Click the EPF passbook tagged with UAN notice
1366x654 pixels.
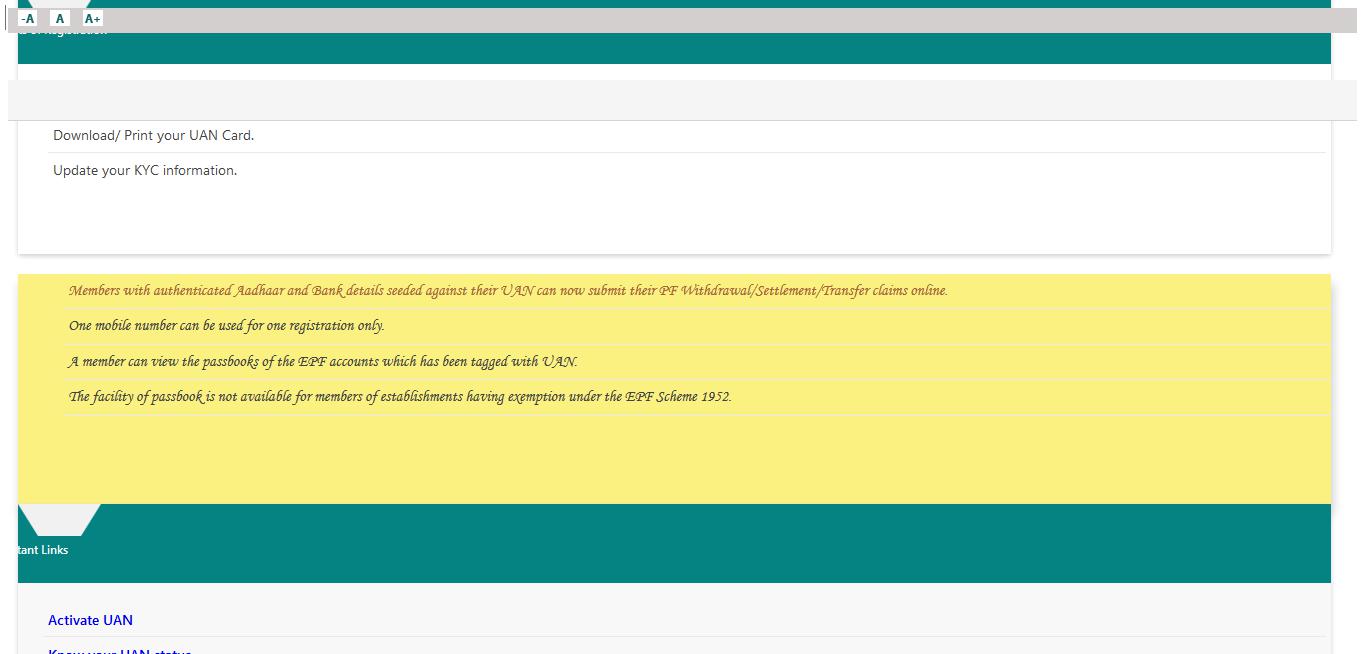coord(322,361)
